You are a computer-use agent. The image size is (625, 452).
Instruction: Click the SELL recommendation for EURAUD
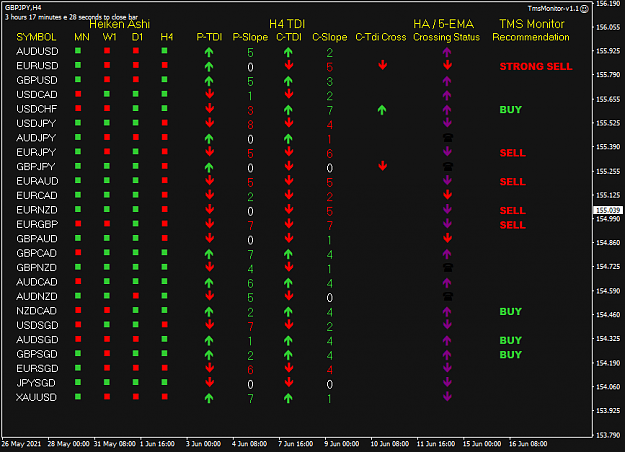click(513, 182)
